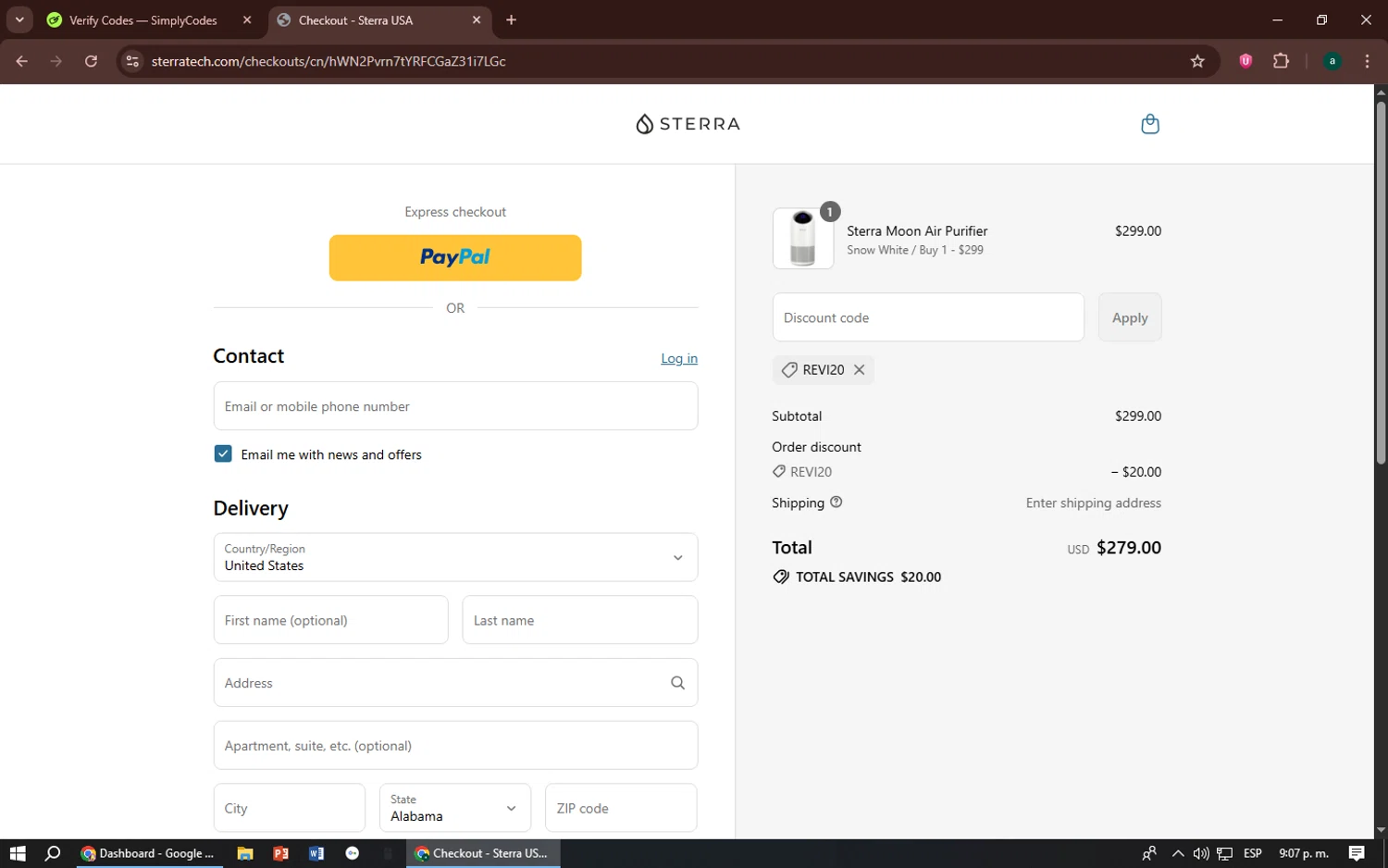Go back to the previous page
The height and width of the screenshot is (868, 1388).
tap(22, 61)
